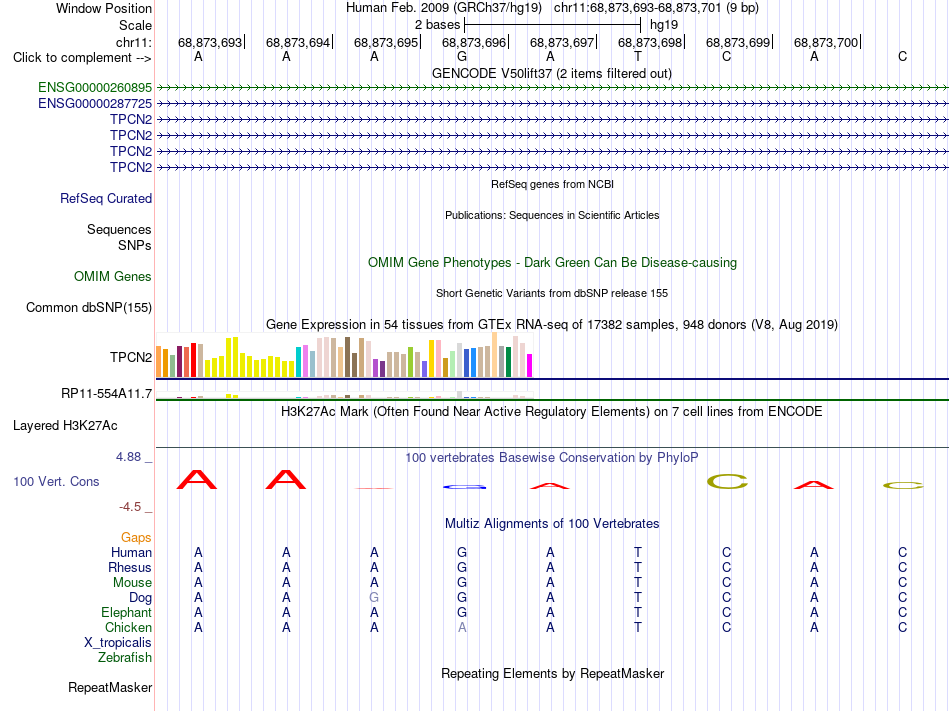Click the 'RefSeq genes from NCBI' title
The image size is (950, 711).
click(x=552, y=184)
